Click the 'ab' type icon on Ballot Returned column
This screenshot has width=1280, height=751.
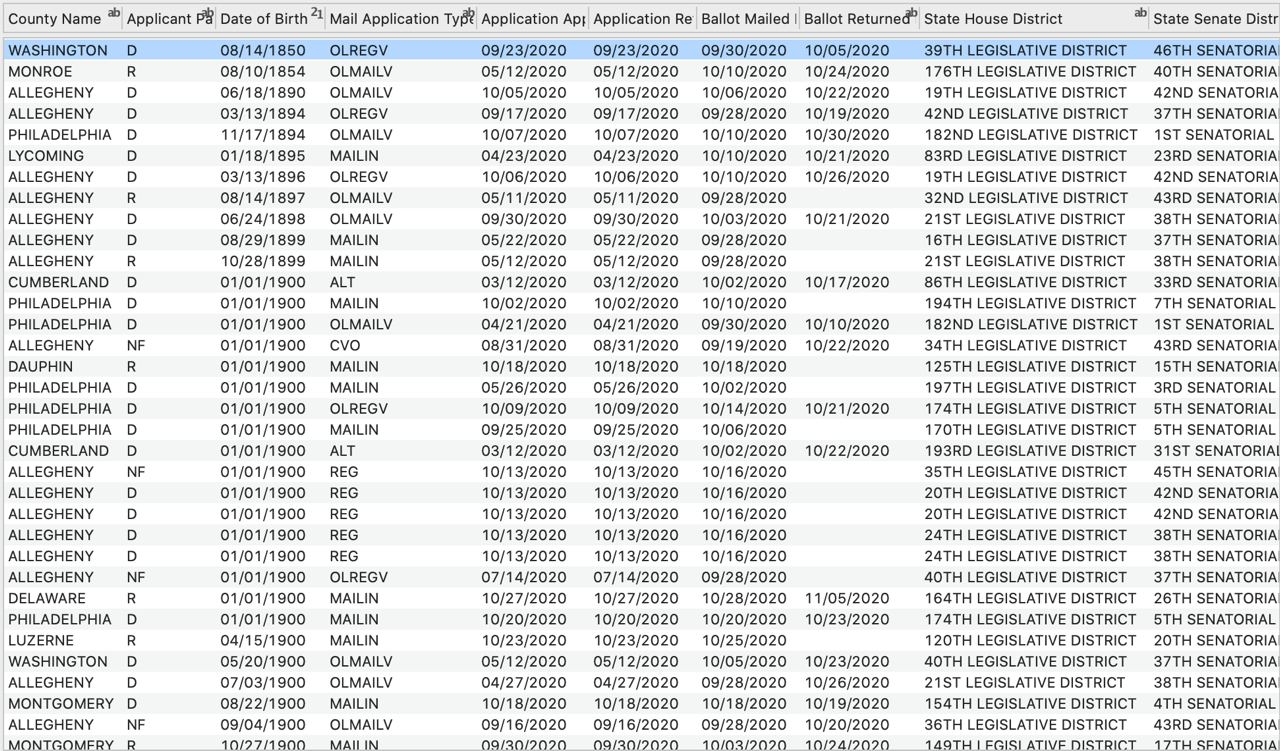[910, 14]
